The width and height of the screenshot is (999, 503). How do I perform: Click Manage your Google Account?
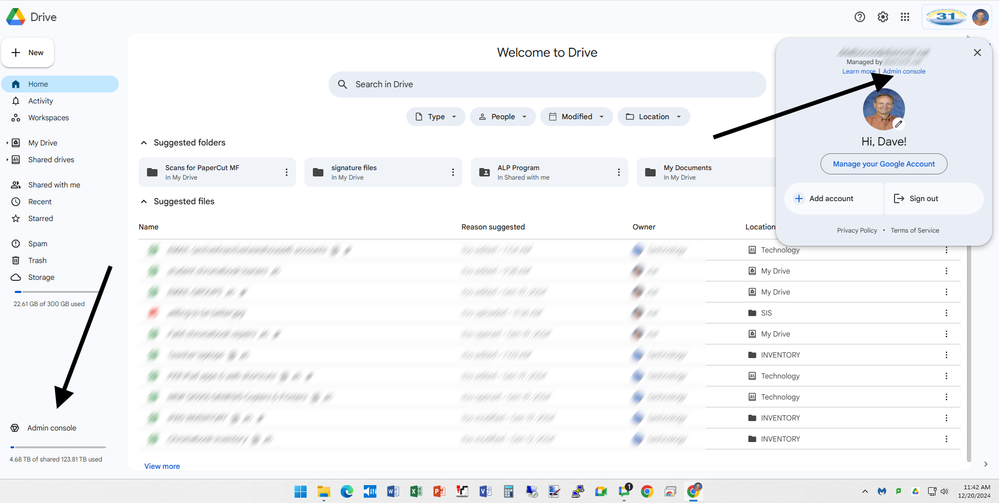tap(884, 164)
